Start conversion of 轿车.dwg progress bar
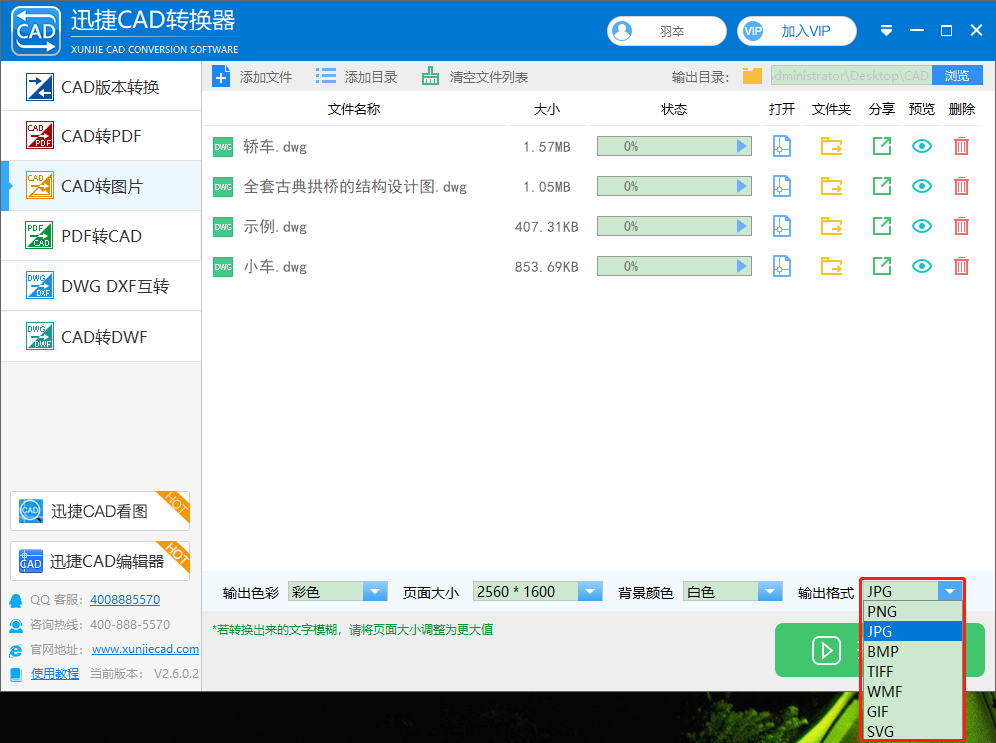The width and height of the screenshot is (996, 743). [674, 146]
